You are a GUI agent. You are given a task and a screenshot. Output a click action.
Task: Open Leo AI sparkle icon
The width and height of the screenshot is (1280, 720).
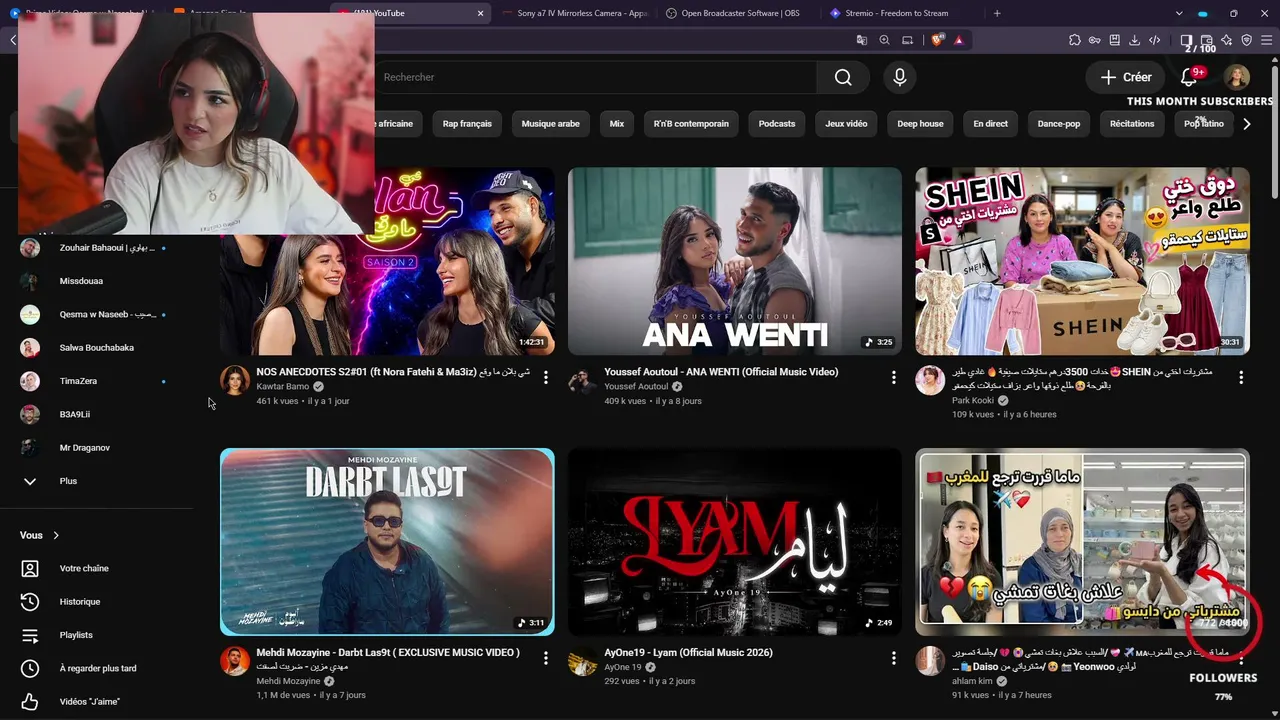[1226, 40]
